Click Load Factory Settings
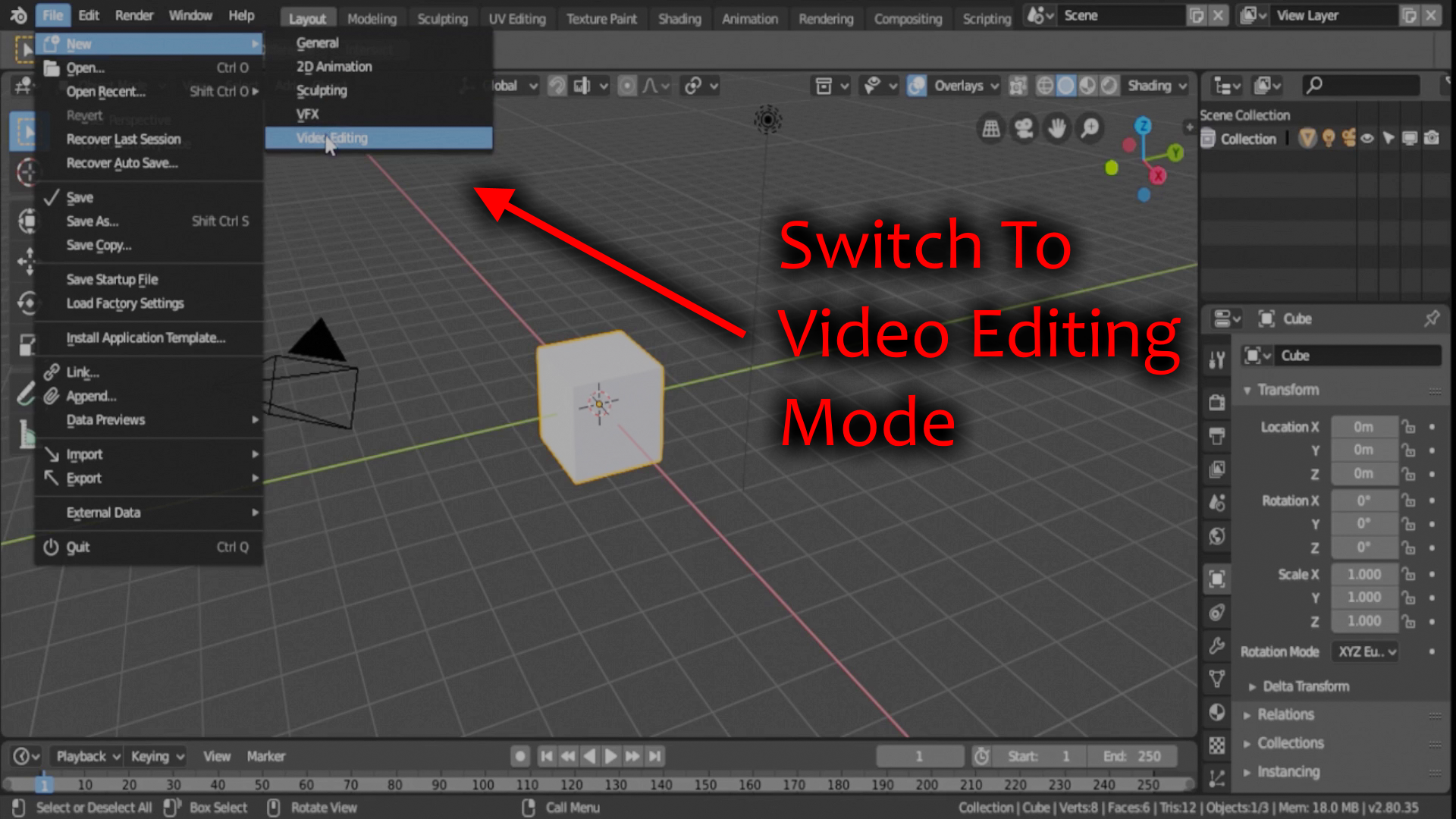Screen dimensions: 1456x819 tap(125, 303)
